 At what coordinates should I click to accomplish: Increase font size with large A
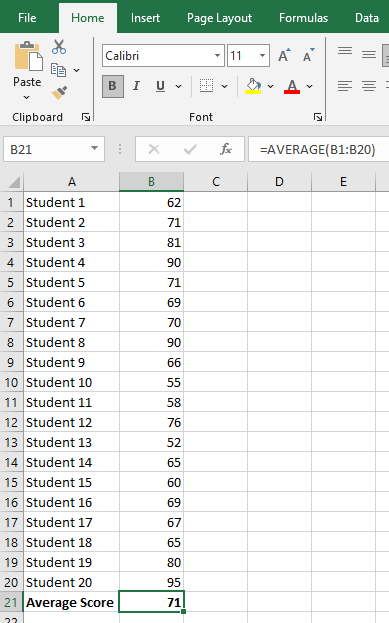pyautogui.click(x=284, y=55)
